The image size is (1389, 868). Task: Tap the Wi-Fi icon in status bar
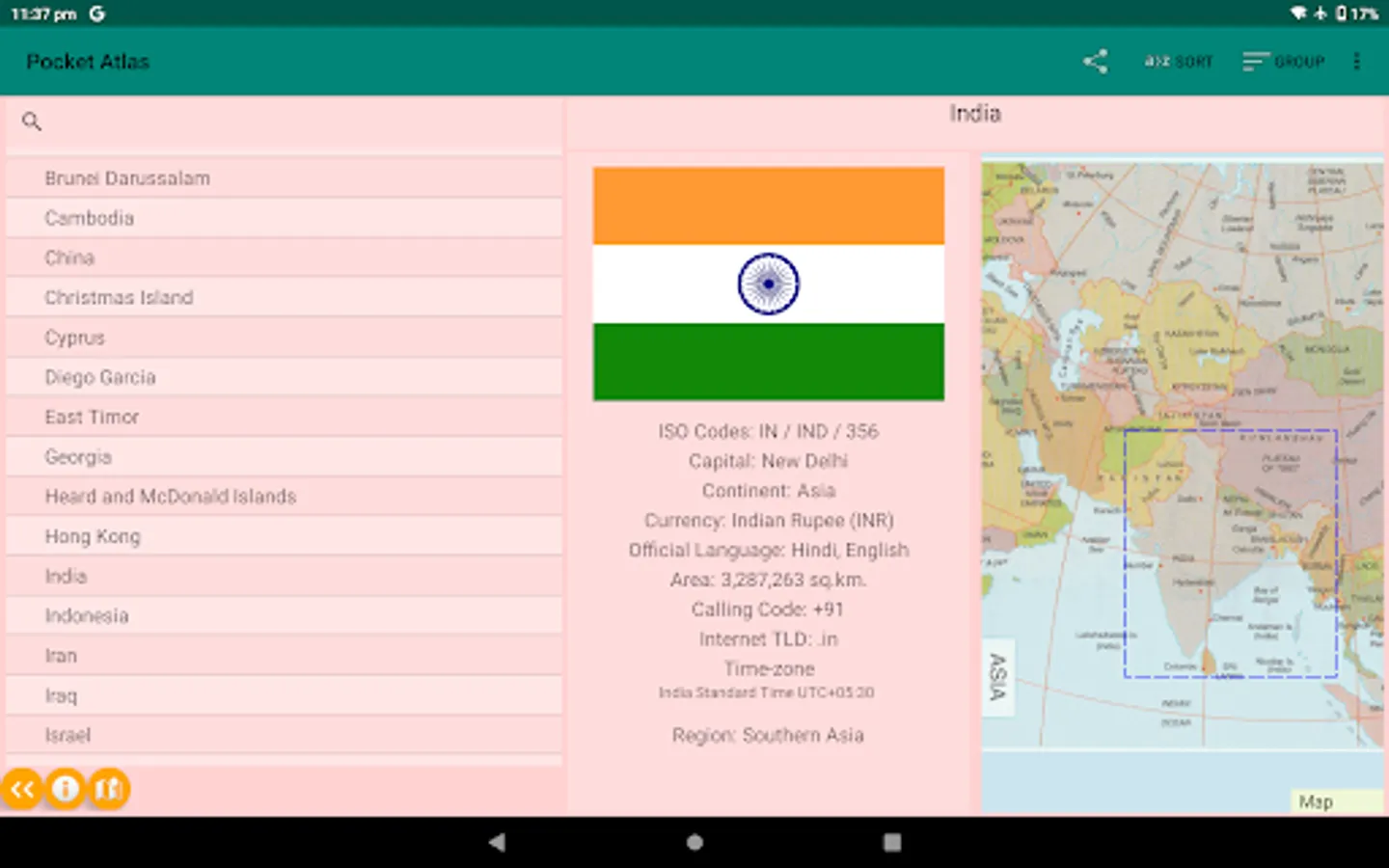tap(1298, 14)
